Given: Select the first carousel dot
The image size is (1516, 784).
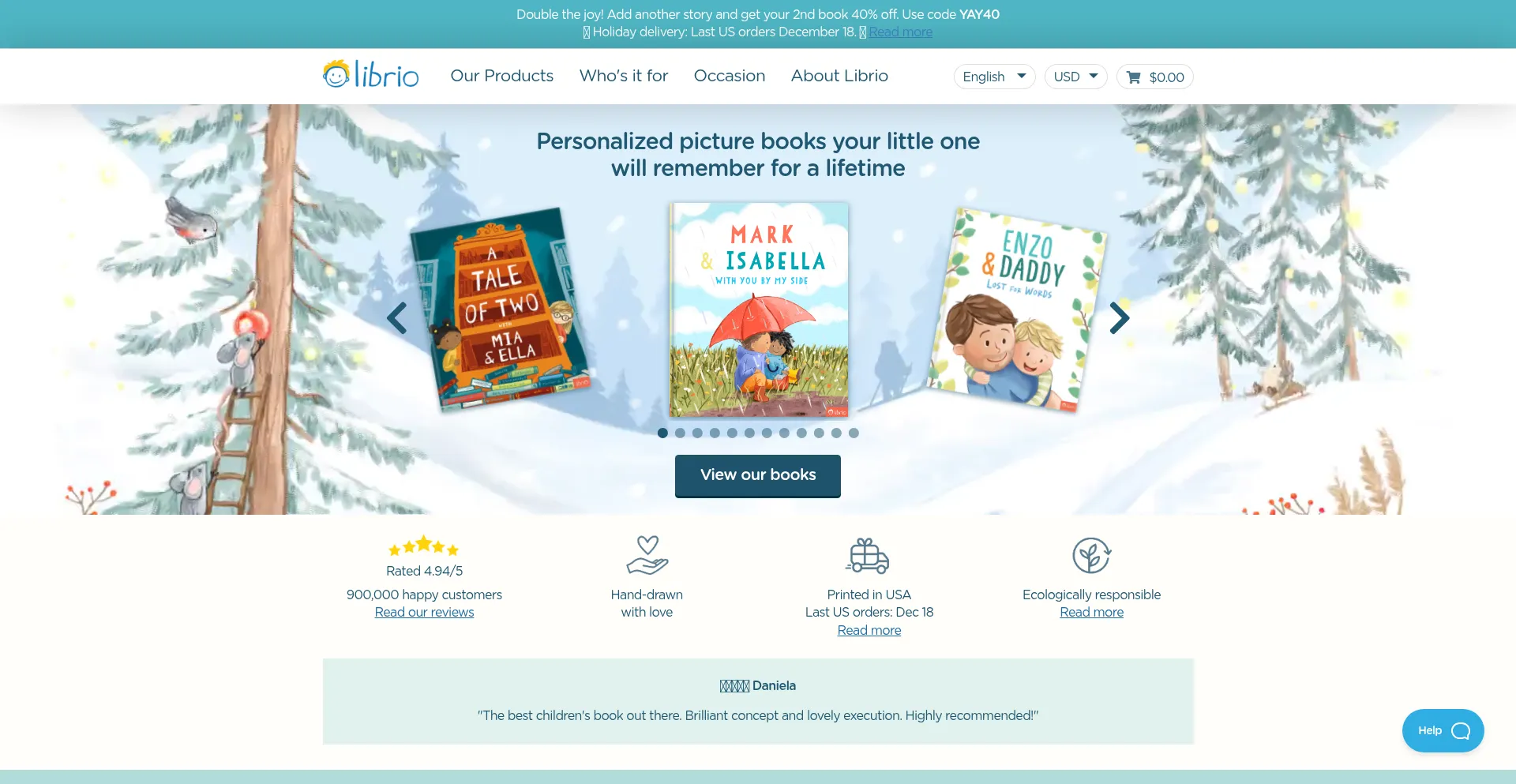Looking at the screenshot, I should pyautogui.click(x=662, y=433).
